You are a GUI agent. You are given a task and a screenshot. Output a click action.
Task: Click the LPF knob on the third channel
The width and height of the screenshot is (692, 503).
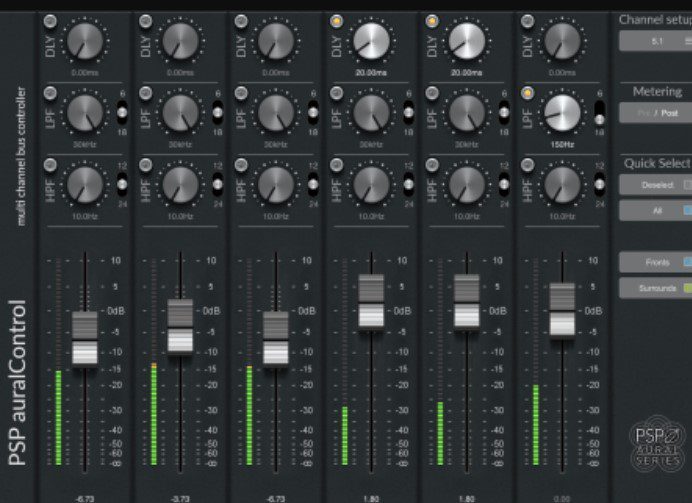(276, 113)
